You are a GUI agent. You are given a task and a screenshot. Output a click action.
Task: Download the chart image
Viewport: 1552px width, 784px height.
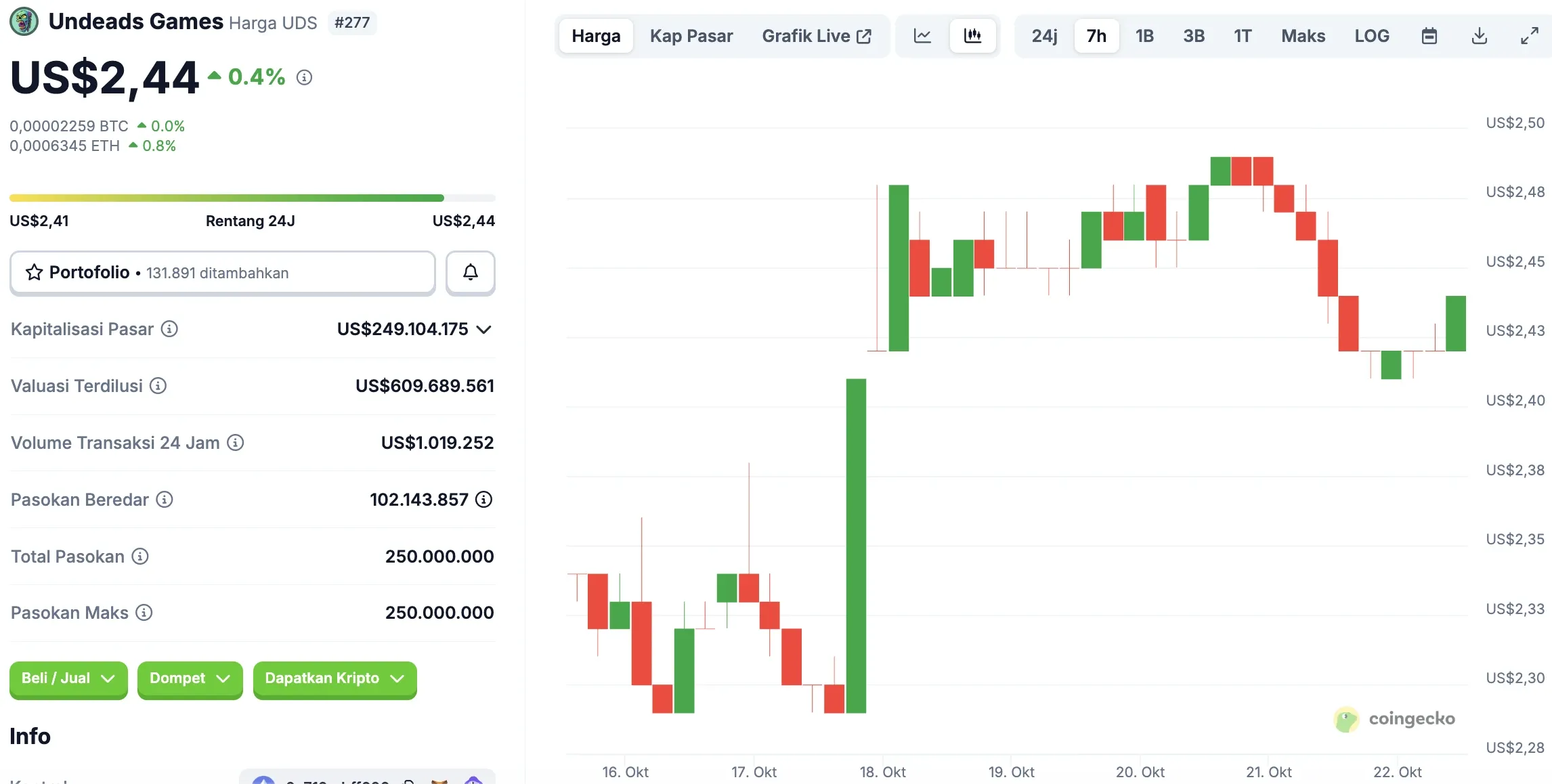pos(1479,35)
